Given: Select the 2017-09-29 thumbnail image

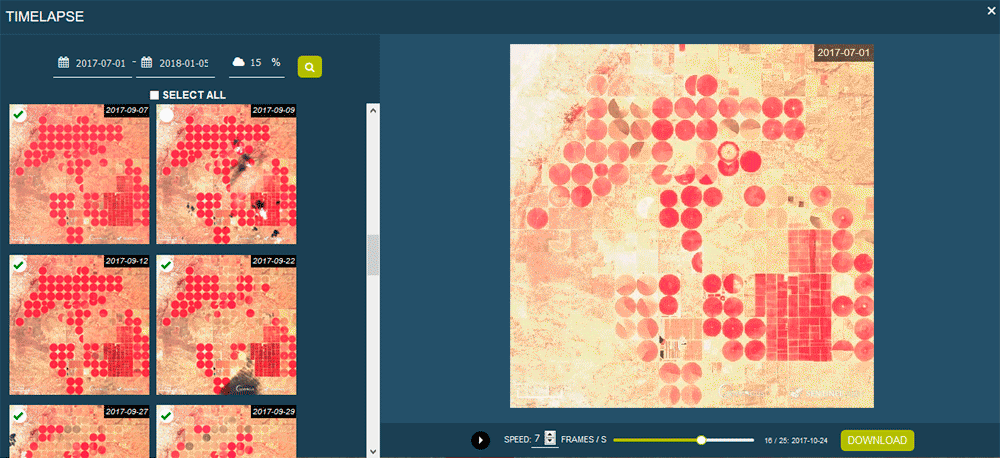Looking at the screenshot, I should click(x=226, y=431).
